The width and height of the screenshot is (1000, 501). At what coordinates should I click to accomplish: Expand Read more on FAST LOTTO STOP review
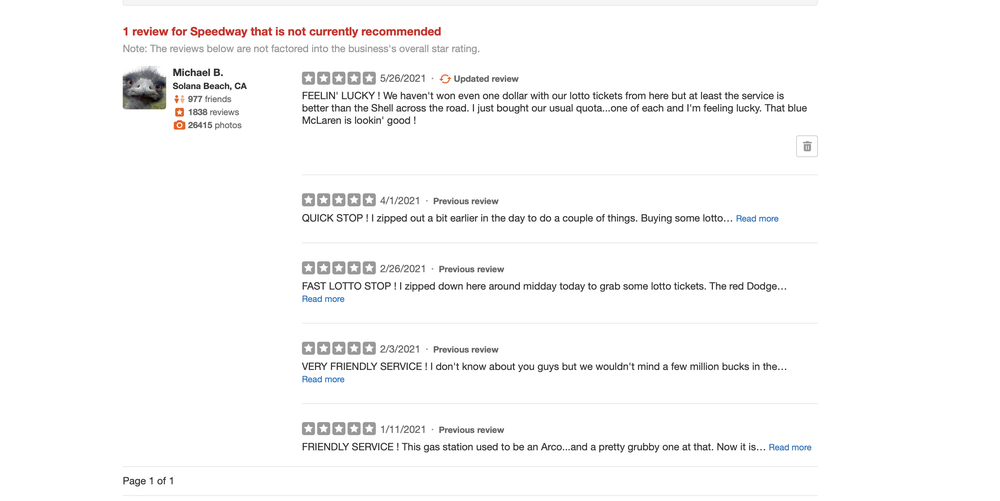323,299
